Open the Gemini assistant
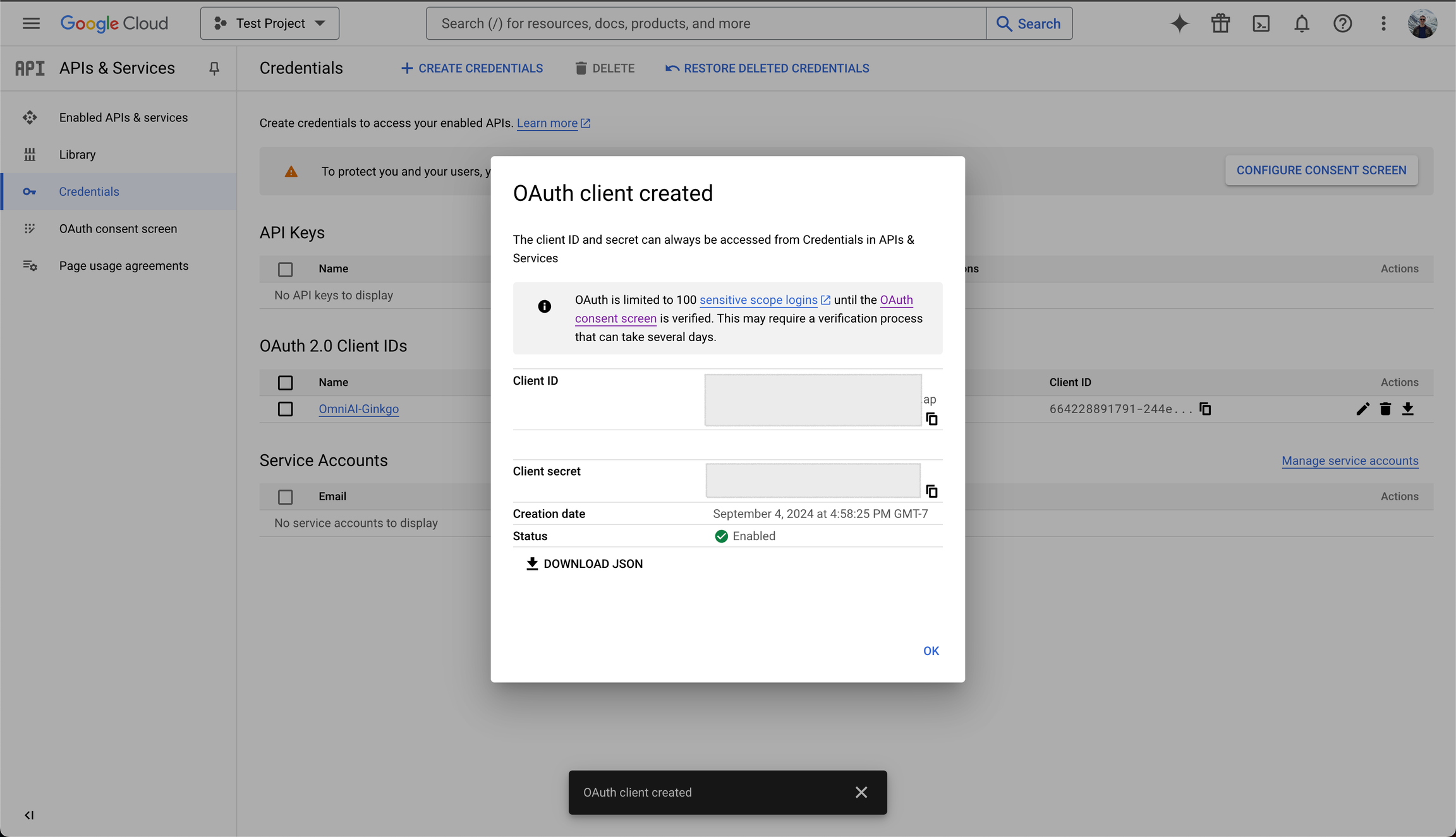Image resolution: width=1456 pixels, height=837 pixels. 1179,23
